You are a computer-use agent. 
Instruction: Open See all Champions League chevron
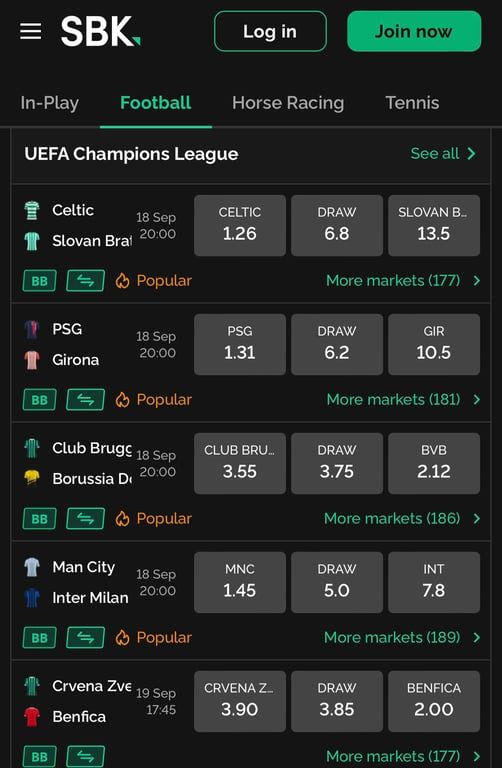tap(471, 154)
